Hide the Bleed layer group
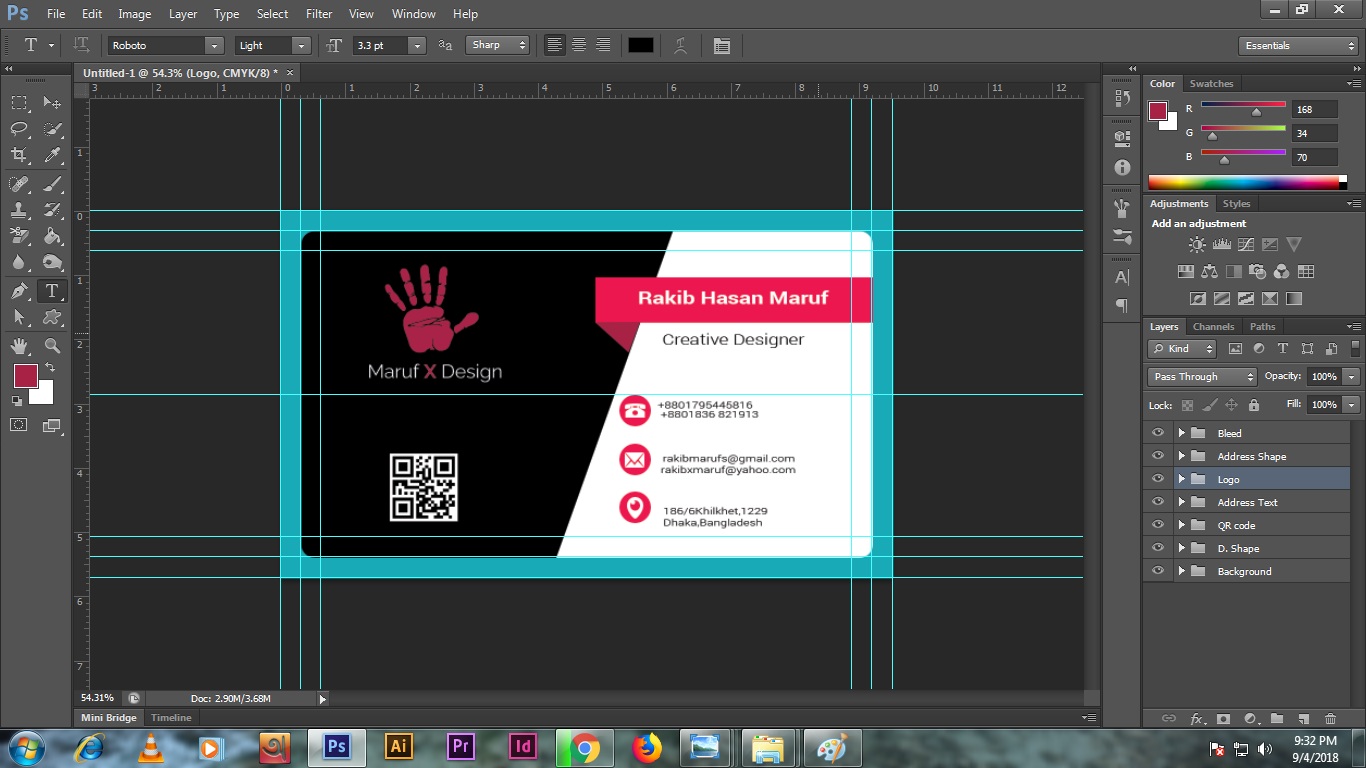The width and height of the screenshot is (1366, 768). pos(1158,433)
